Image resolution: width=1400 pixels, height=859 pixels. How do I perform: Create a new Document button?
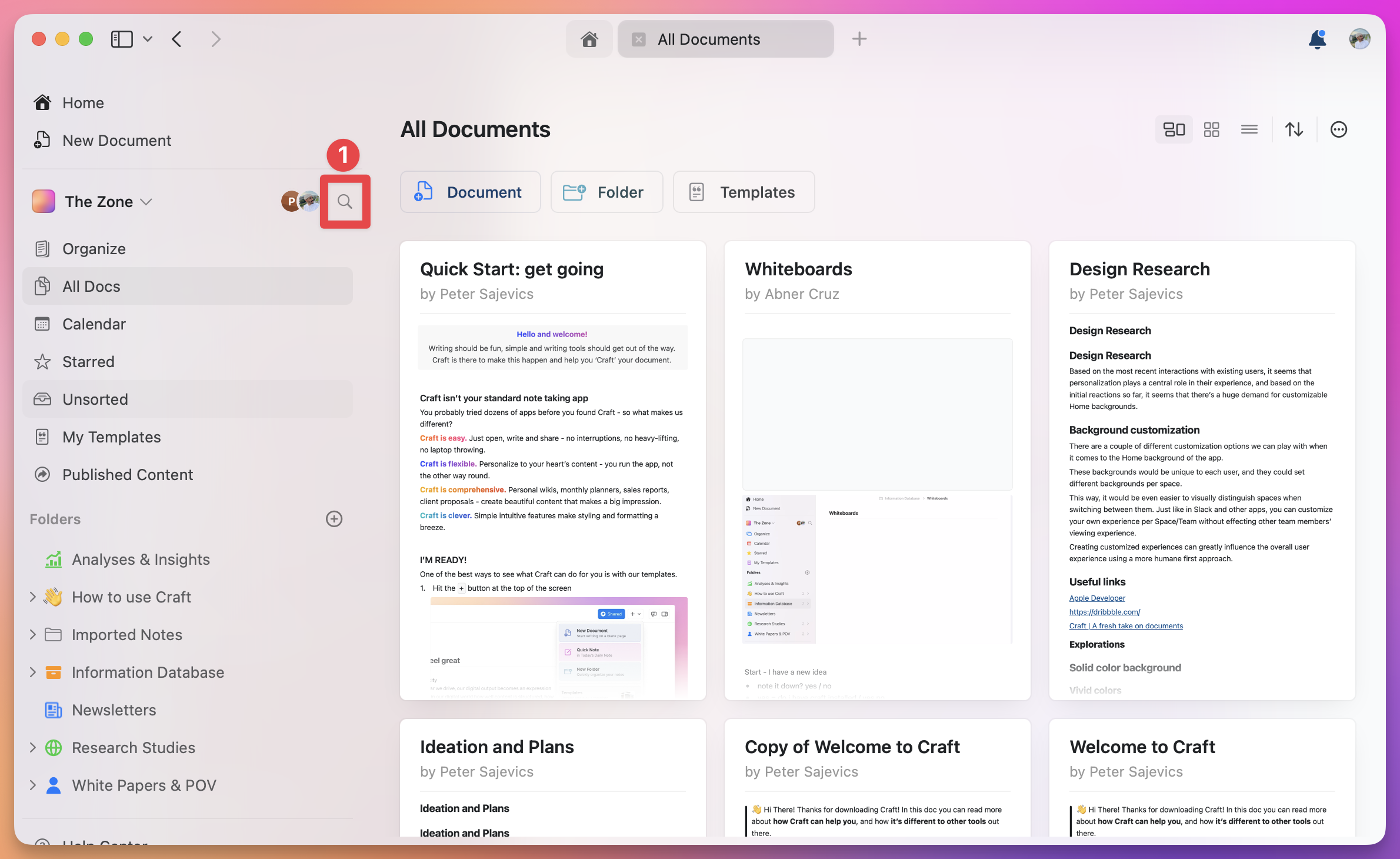point(470,192)
